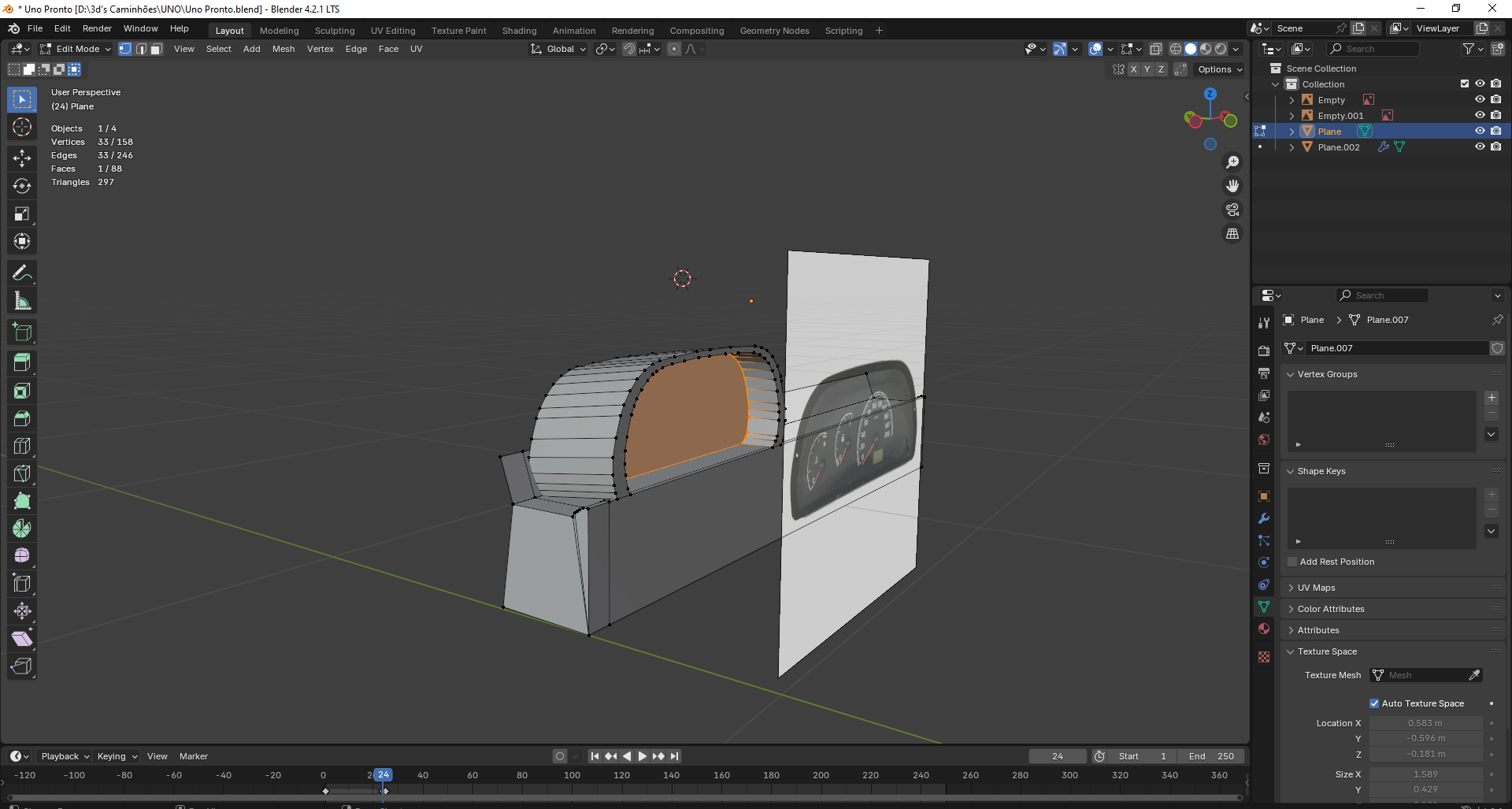The image size is (1512, 809).
Task: Activate the Knife tool
Action: click(22, 473)
